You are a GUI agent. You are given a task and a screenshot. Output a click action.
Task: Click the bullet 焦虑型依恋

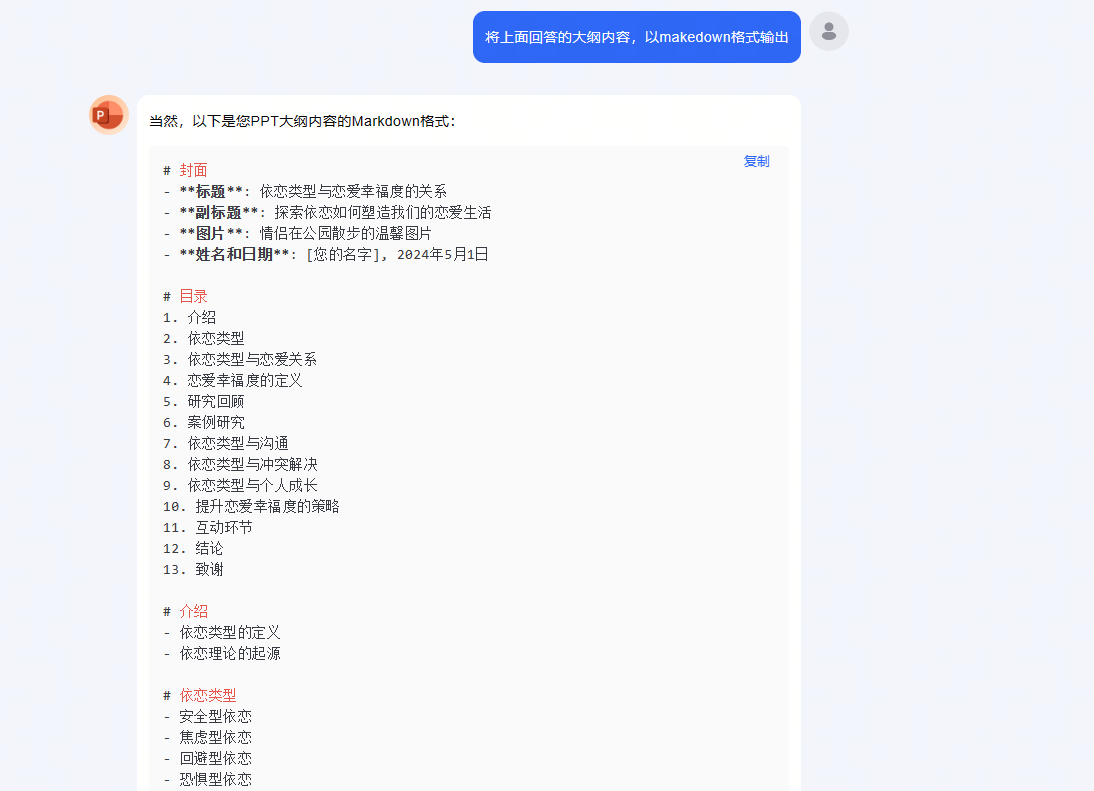207,737
